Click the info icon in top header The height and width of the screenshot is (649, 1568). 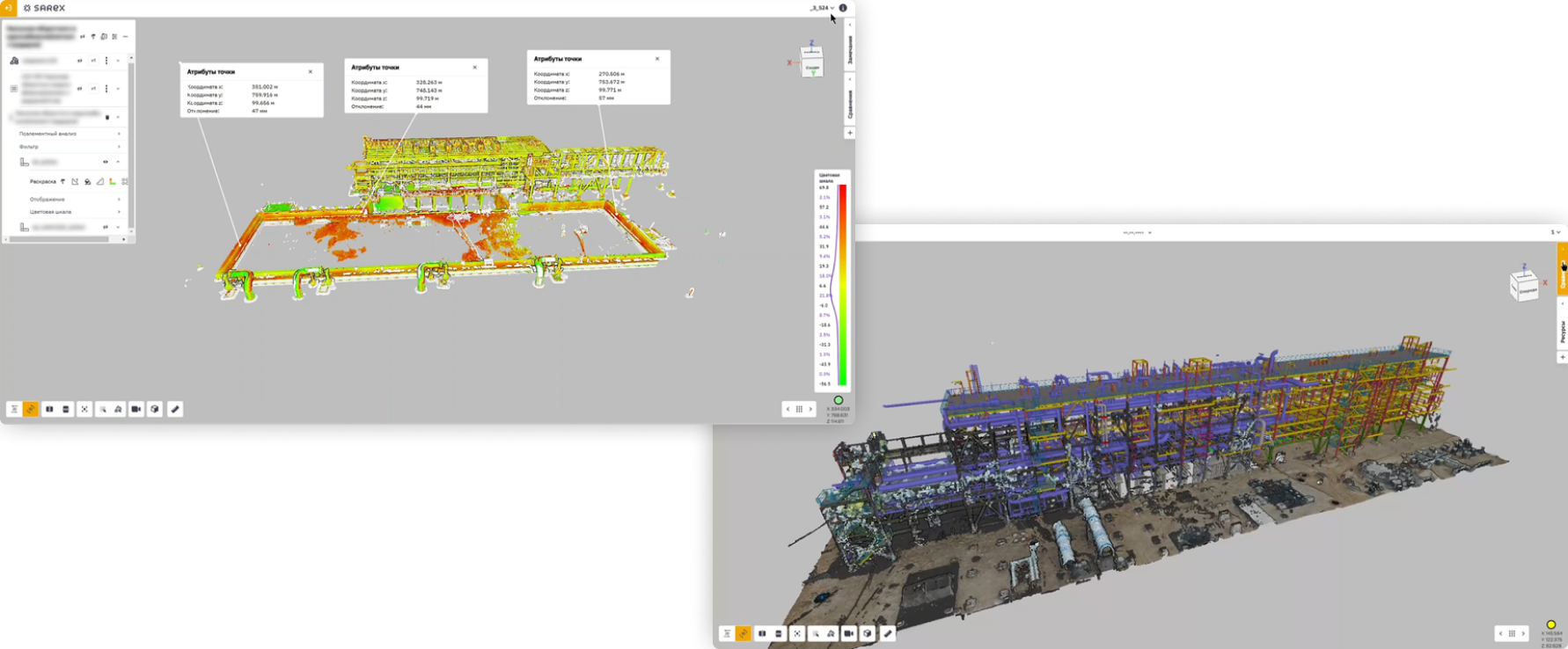[843, 8]
